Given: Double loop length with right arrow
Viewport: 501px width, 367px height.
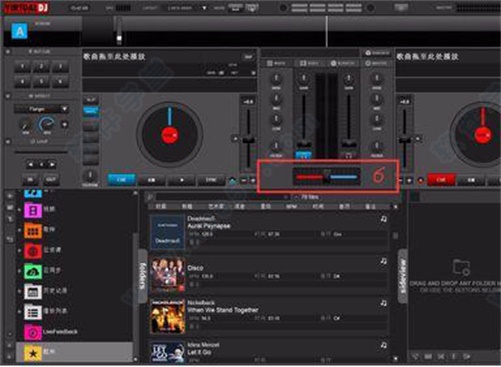Looking at the screenshot, I should (52, 164).
